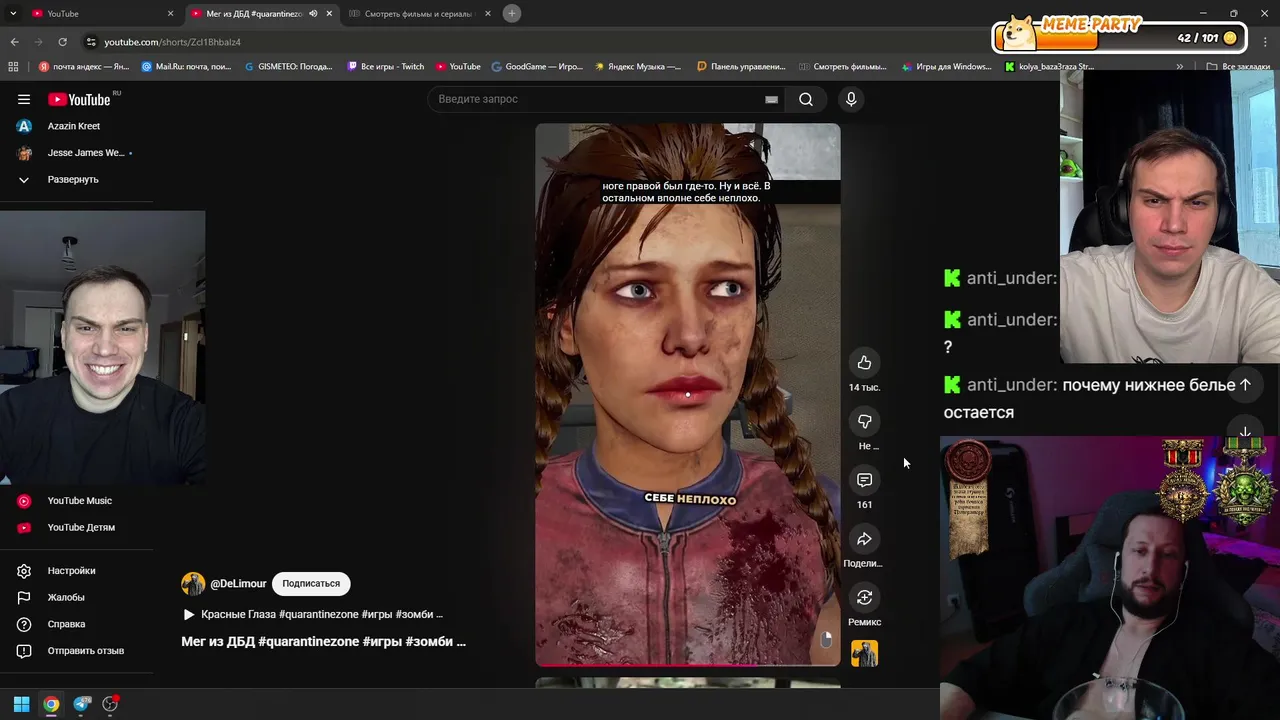This screenshot has height=720, width=1280.
Task: Reload the current page
Action: [x=62, y=42]
